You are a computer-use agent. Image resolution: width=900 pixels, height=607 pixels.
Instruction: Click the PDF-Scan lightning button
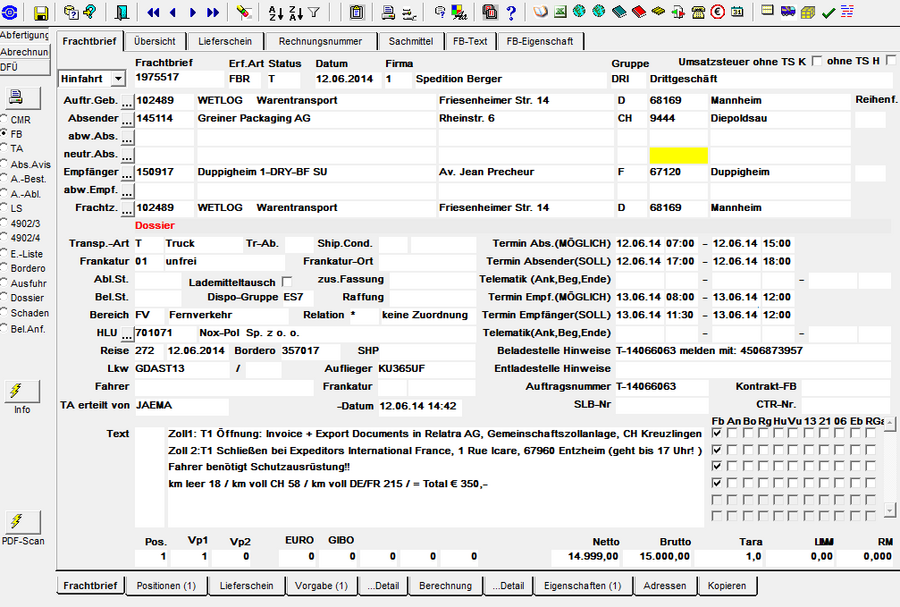(23, 522)
